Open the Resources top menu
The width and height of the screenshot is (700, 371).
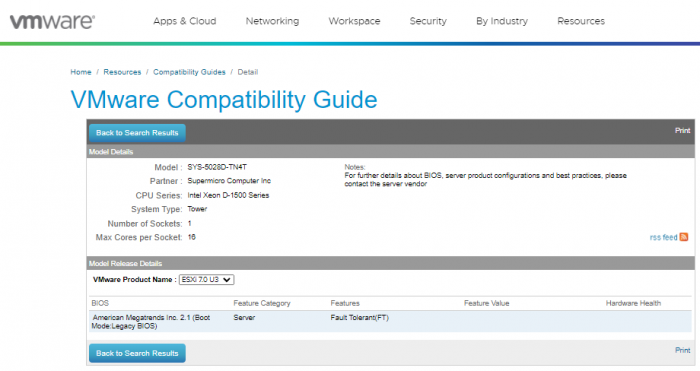point(581,21)
